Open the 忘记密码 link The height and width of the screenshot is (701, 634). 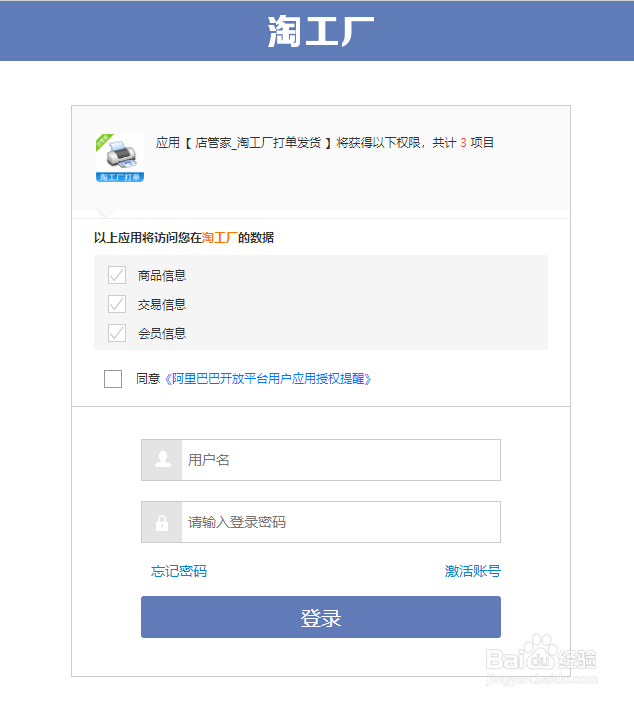click(x=179, y=571)
